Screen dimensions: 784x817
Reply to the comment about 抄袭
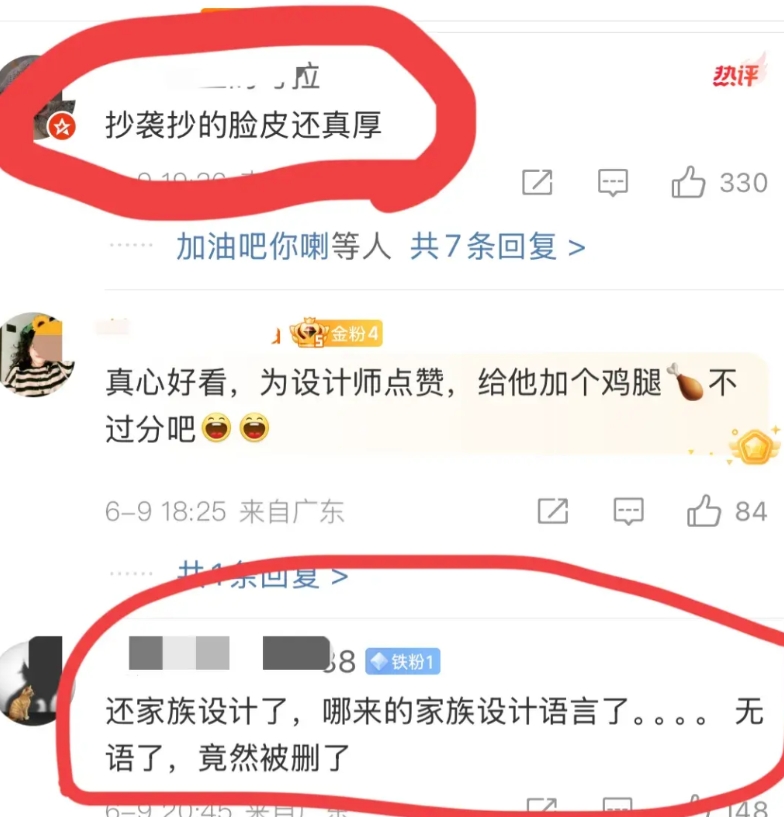pyautogui.click(x=613, y=182)
